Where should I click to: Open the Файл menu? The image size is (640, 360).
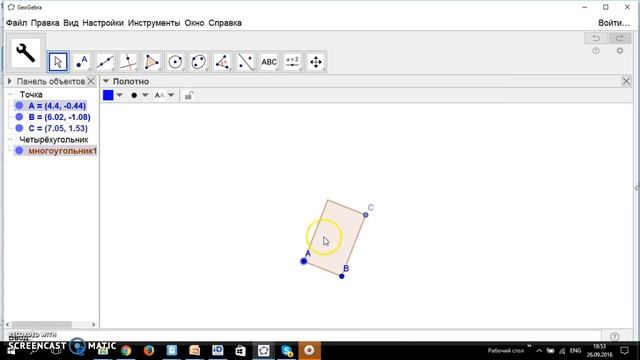16,23
